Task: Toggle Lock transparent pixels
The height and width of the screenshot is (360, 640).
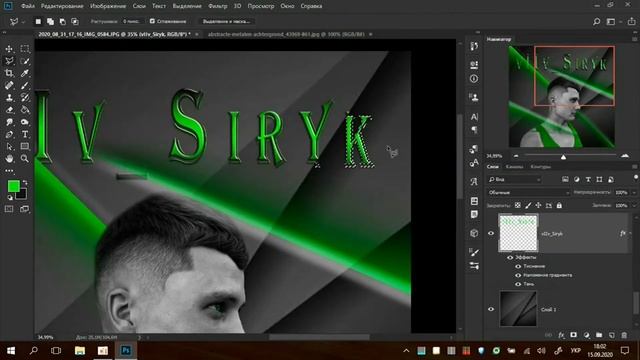Action: pyautogui.click(x=518, y=205)
